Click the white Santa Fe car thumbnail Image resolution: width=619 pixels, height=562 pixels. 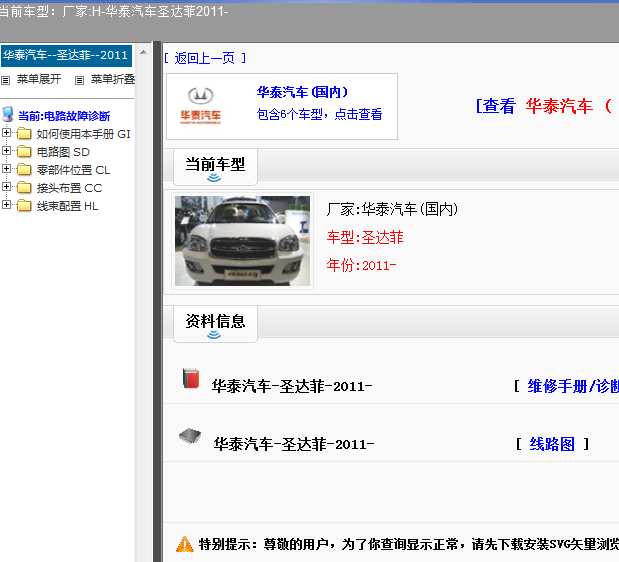(241, 241)
